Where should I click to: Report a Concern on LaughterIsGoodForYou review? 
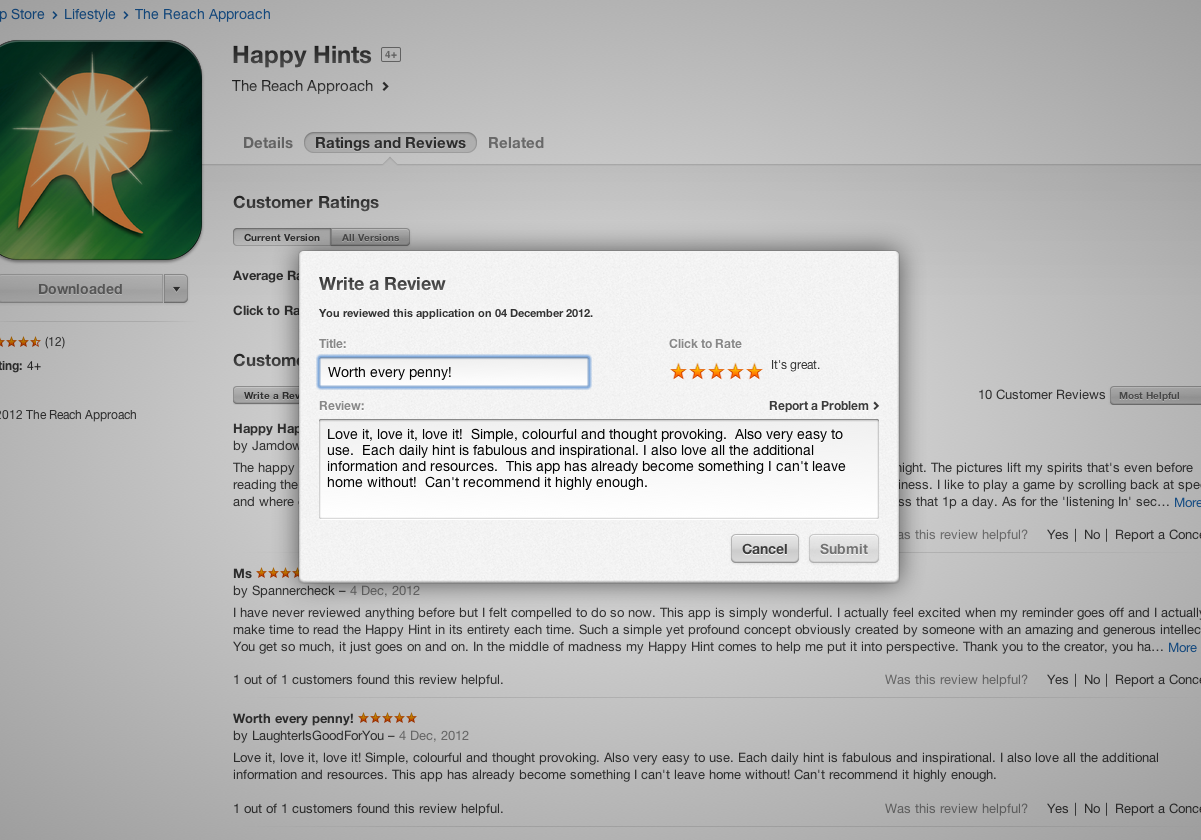click(1158, 809)
